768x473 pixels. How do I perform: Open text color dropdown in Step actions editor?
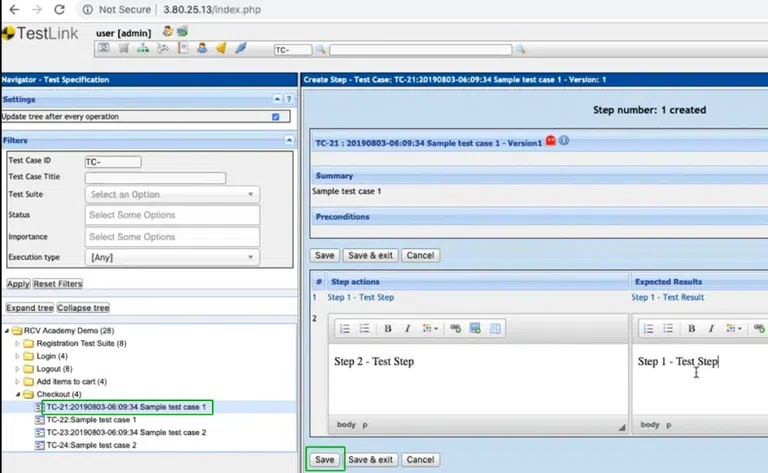point(430,329)
